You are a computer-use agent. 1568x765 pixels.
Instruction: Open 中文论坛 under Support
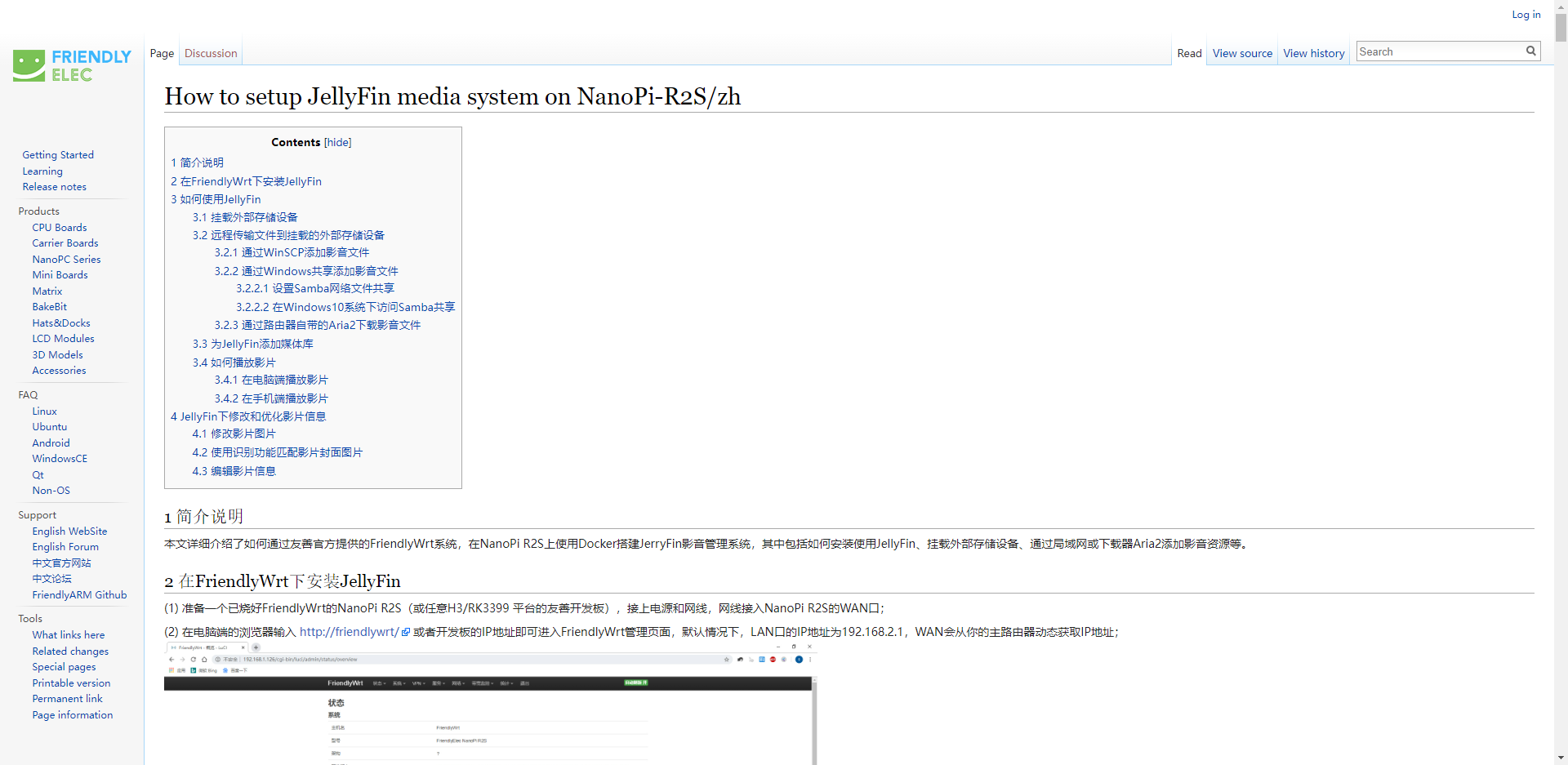click(x=51, y=578)
